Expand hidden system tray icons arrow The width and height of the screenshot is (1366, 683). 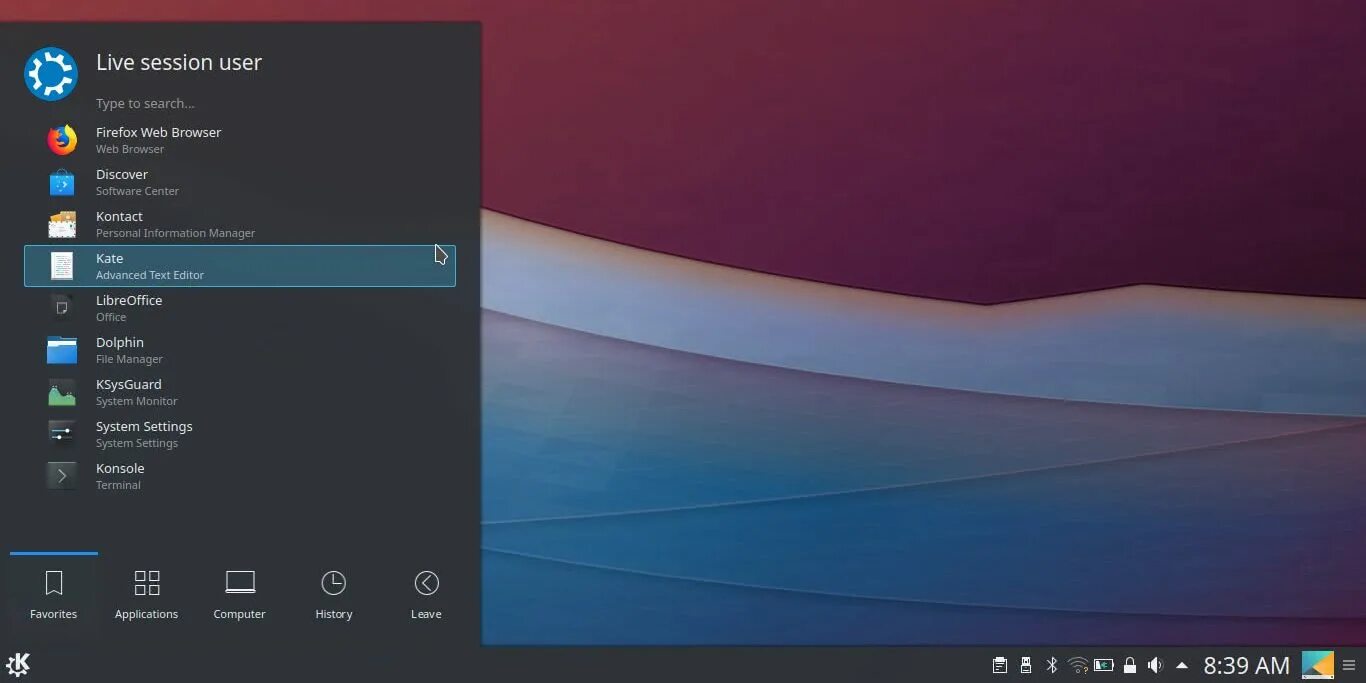(x=1182, y=665)
